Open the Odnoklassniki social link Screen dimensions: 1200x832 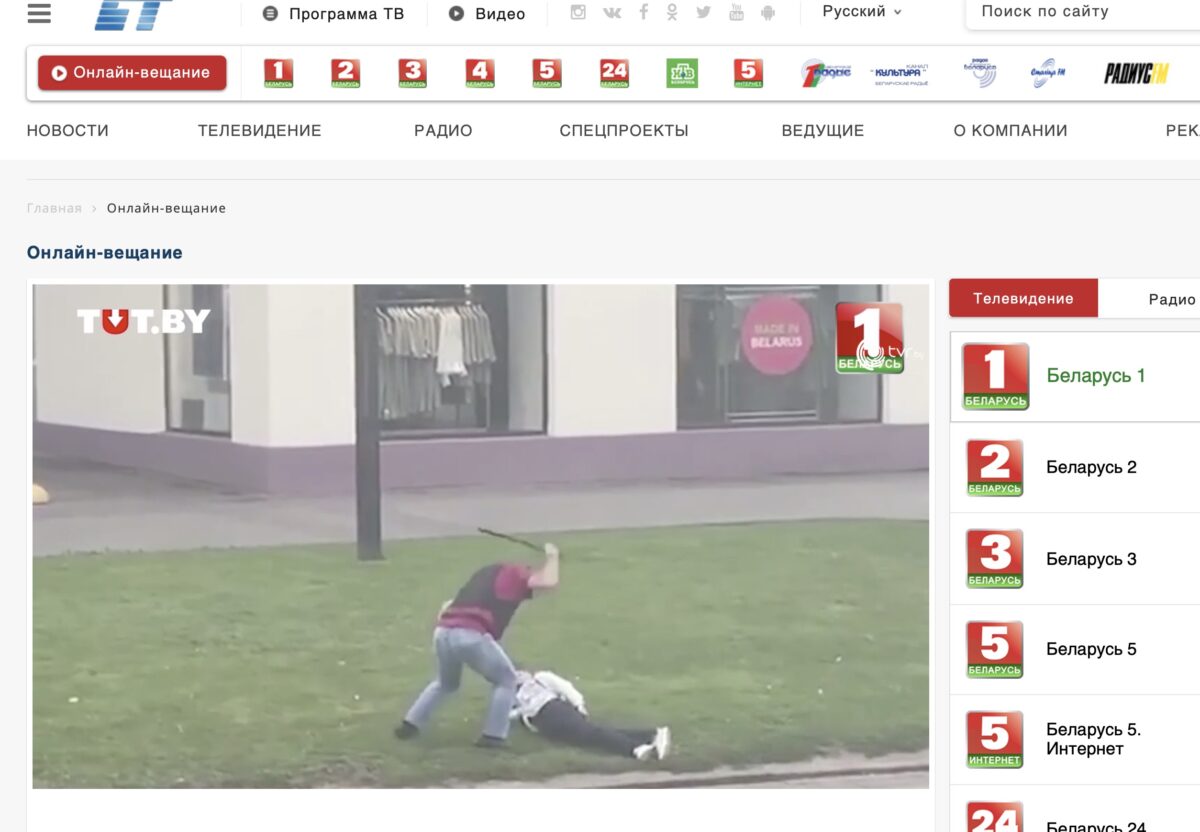672,12
